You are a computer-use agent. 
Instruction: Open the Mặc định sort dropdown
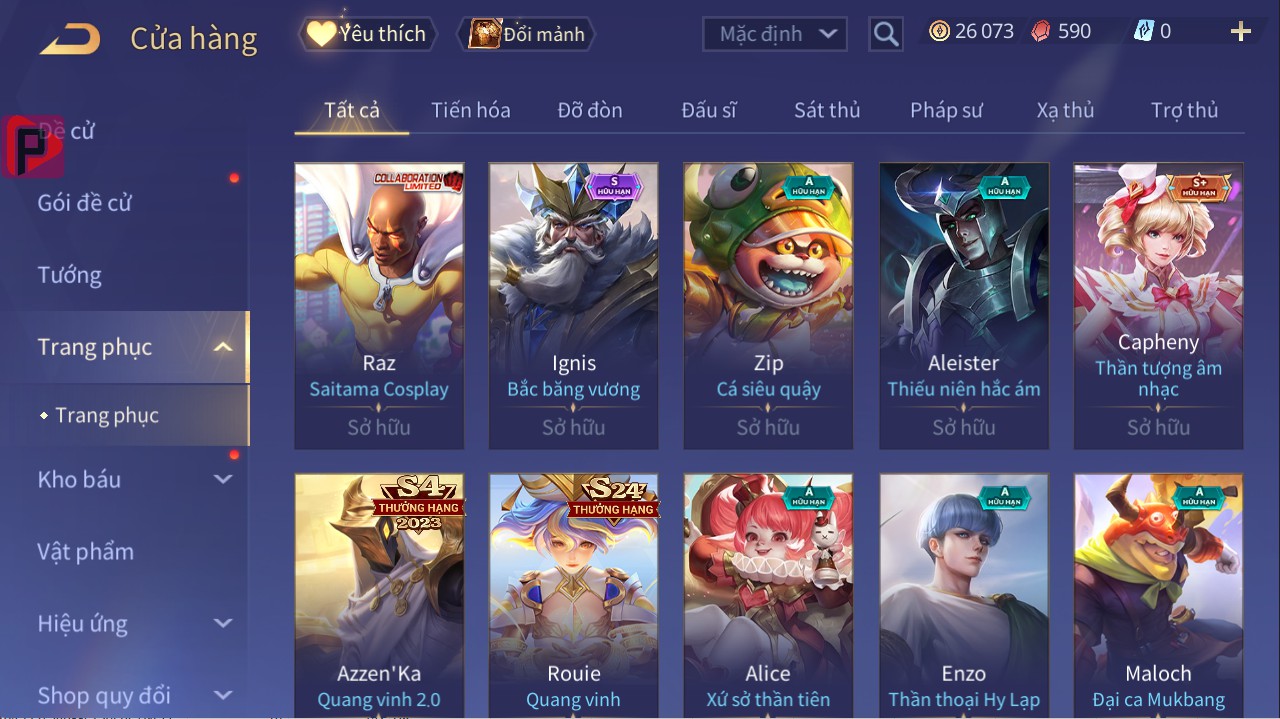(x=775, y=34)
